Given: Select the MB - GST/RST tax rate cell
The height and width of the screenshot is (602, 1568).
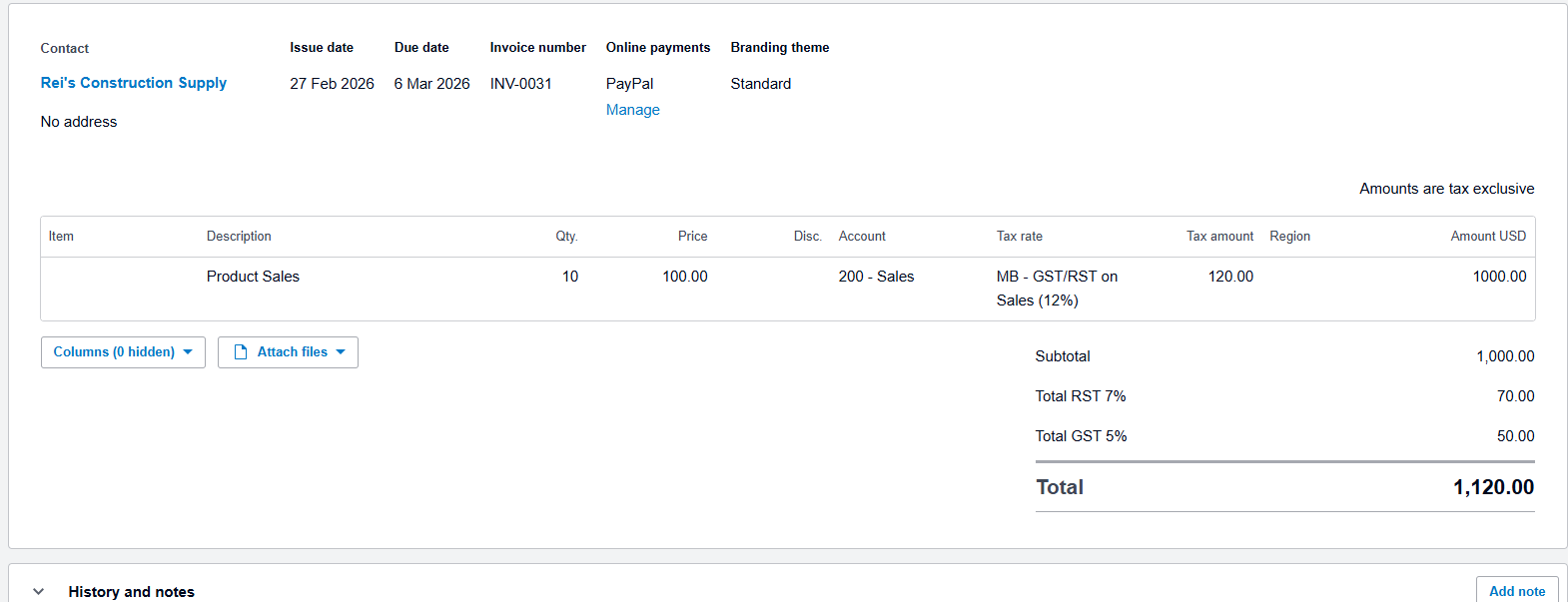Looking at the screenshot, I should click(1057, 289).
